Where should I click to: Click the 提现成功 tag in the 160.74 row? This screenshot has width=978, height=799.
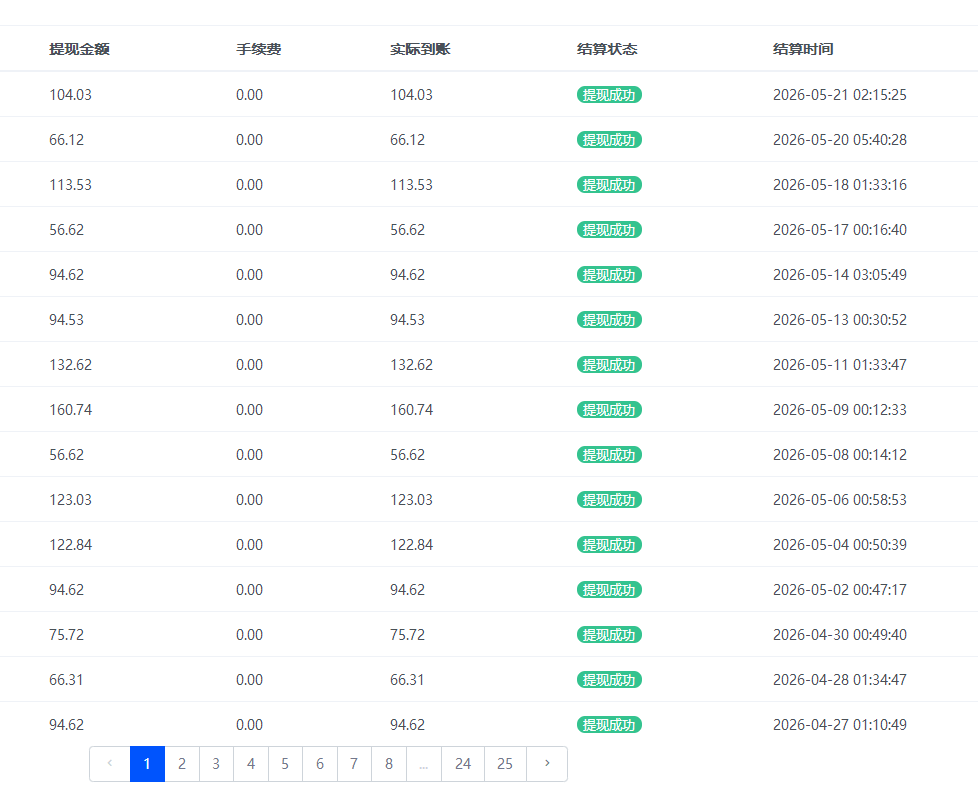click(x=609, y=410)
